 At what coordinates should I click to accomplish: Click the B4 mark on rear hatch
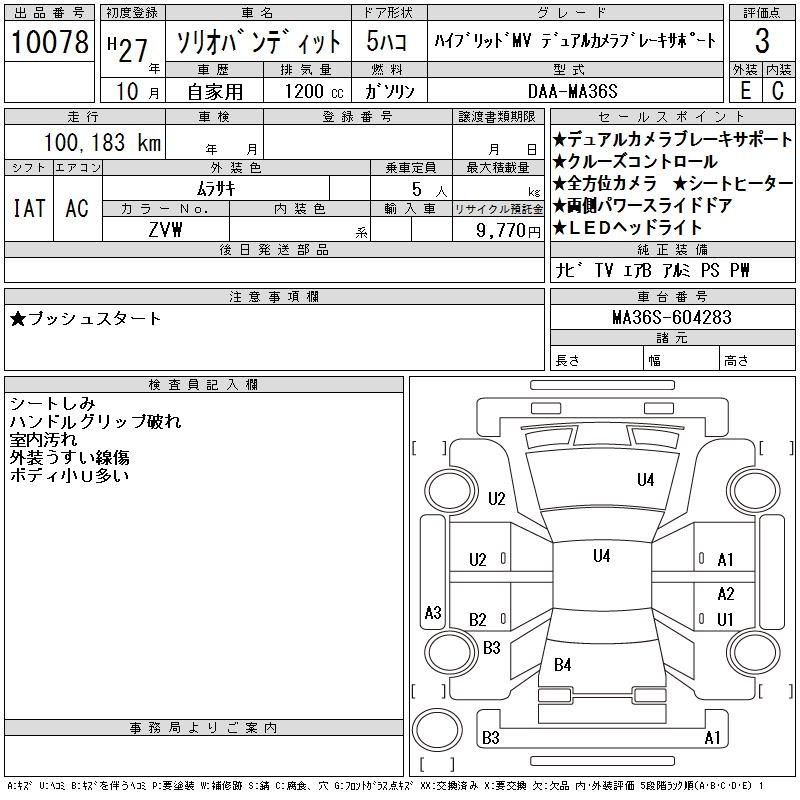(x=563, y=664)
